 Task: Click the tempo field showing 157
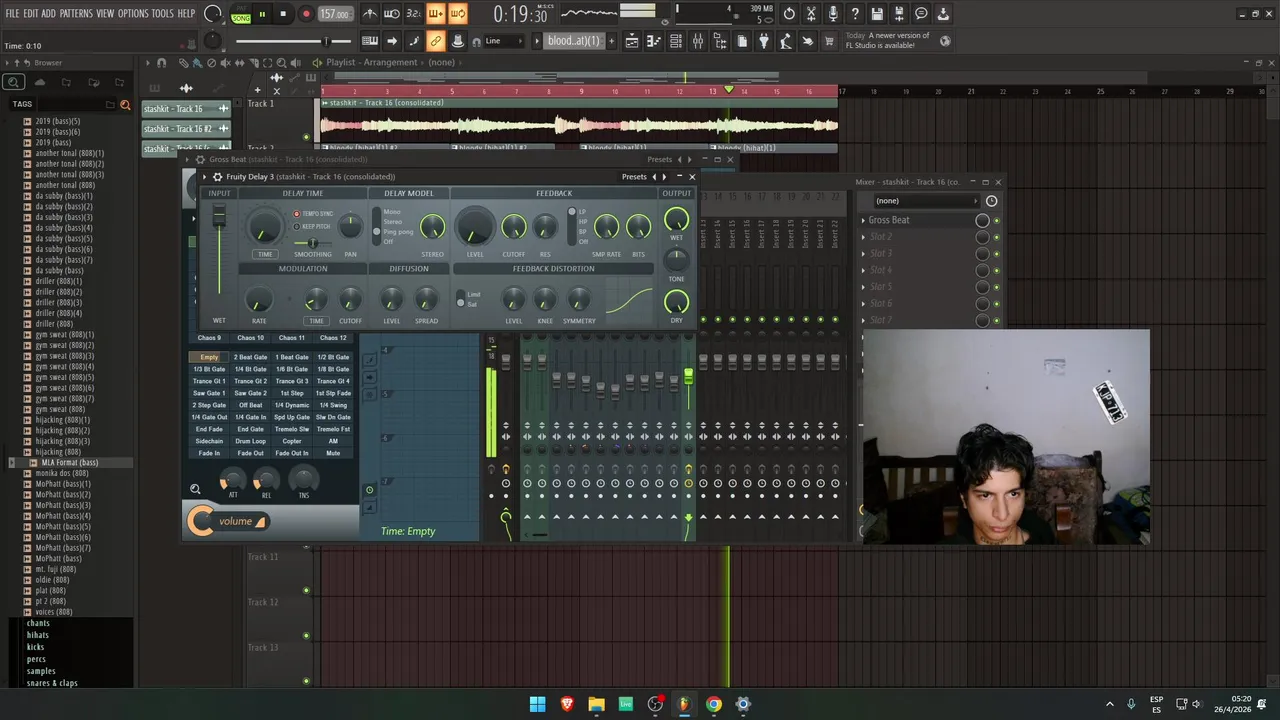tap(335, 14)
